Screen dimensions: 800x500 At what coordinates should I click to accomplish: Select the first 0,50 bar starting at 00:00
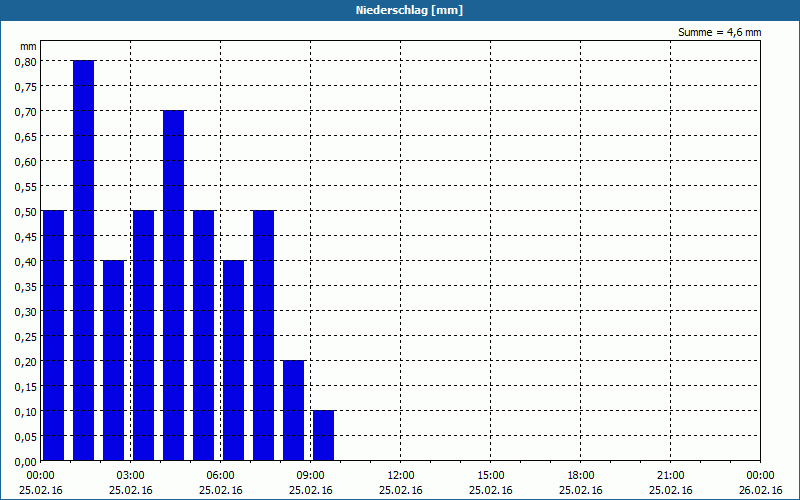point(54,335)
